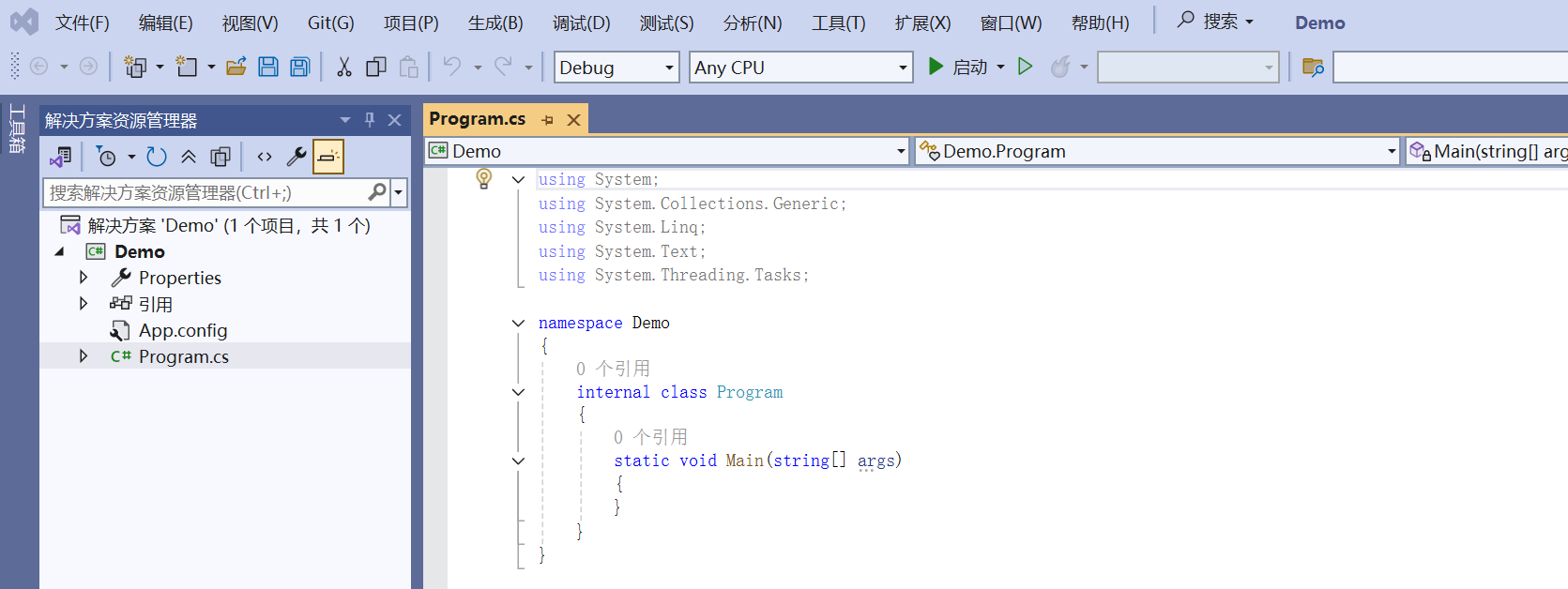Click the 搜索 search button in menu bar
Viewport: 1568px width, 589px height.
click(x=1216, y=21)
